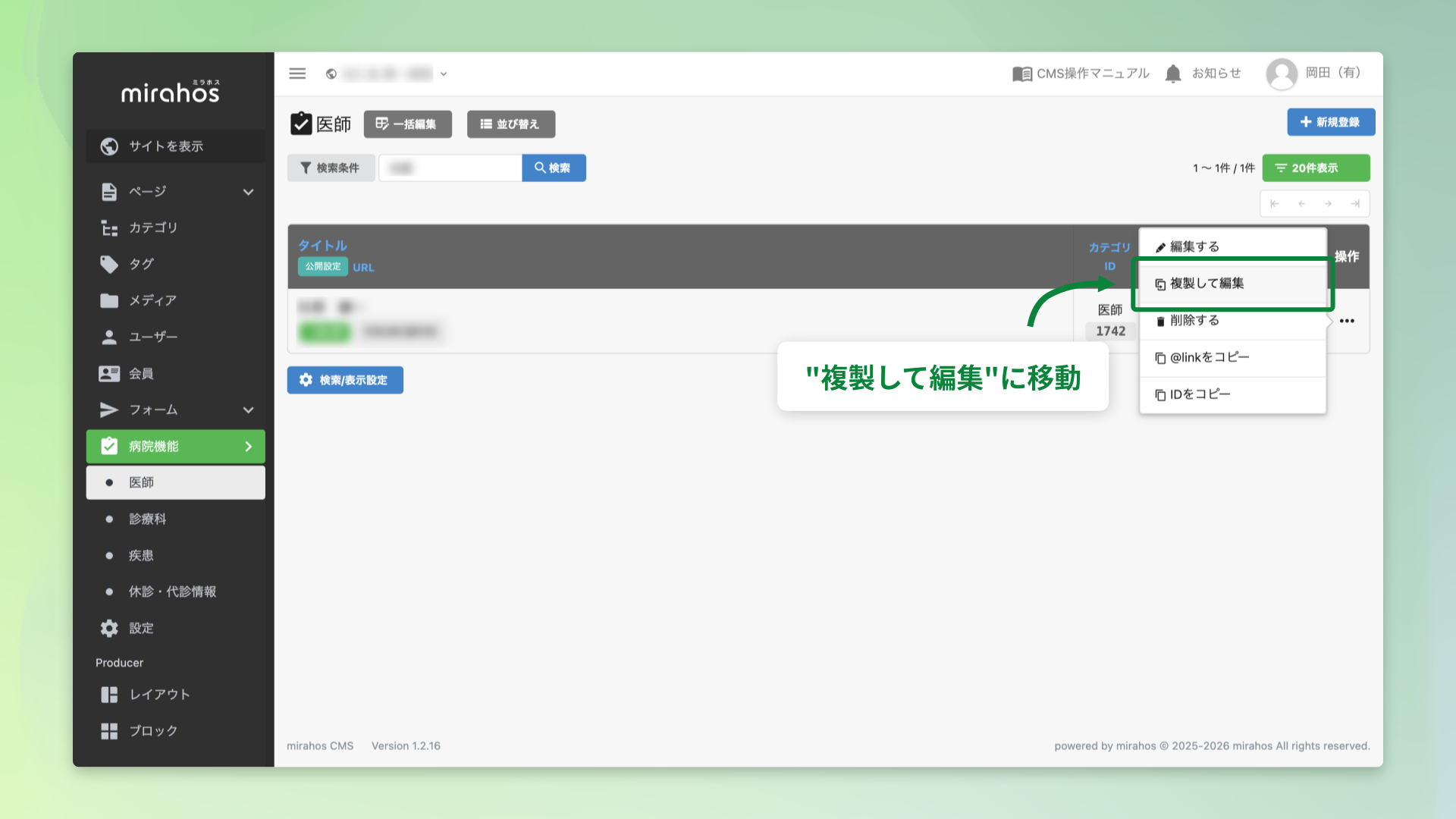Go to the first page arrow
The height and width of the screenshot is (819, 1456).
click(1275, 203)
